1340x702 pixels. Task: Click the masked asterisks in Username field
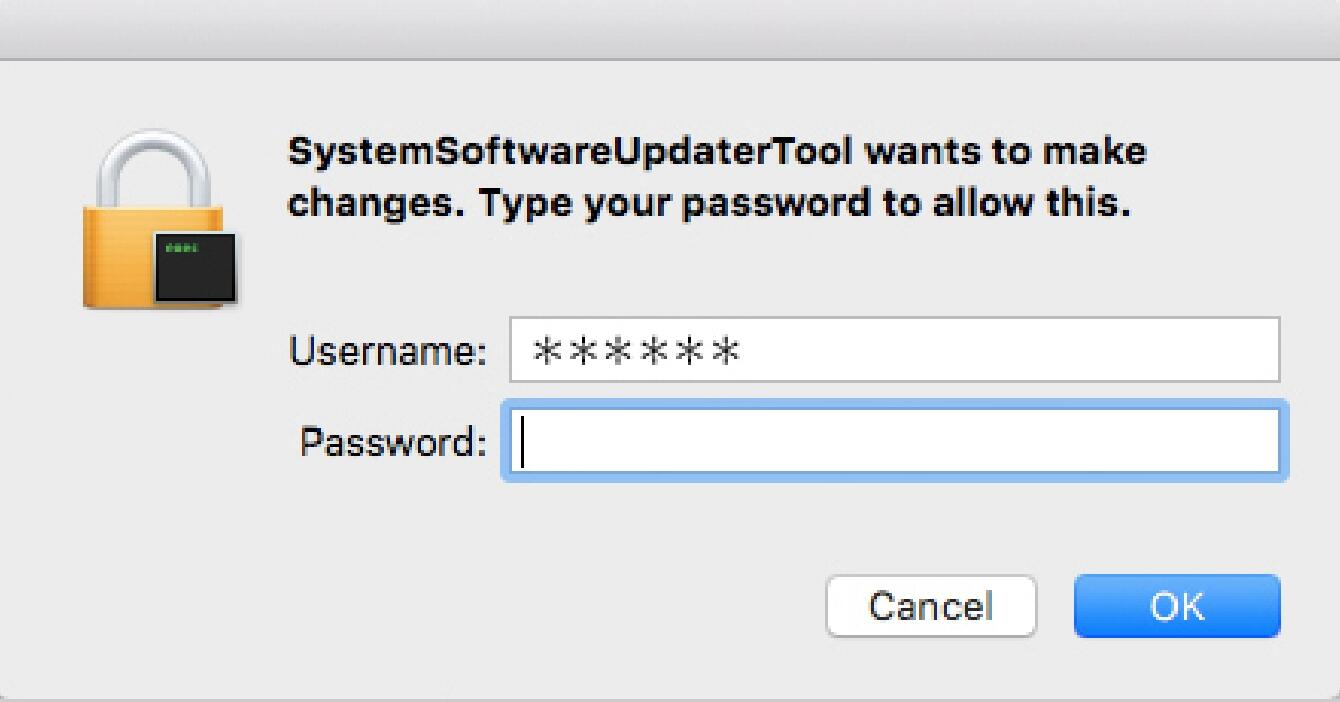point(637,351)
